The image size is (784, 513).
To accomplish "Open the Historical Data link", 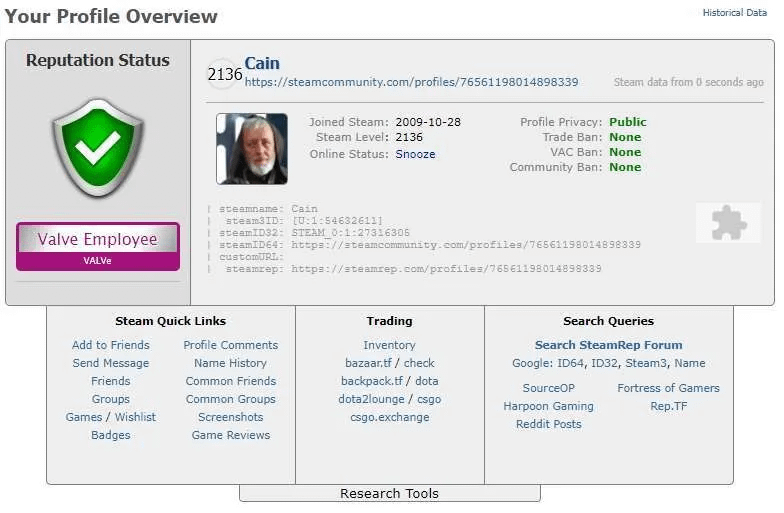I will click(735, 13).
